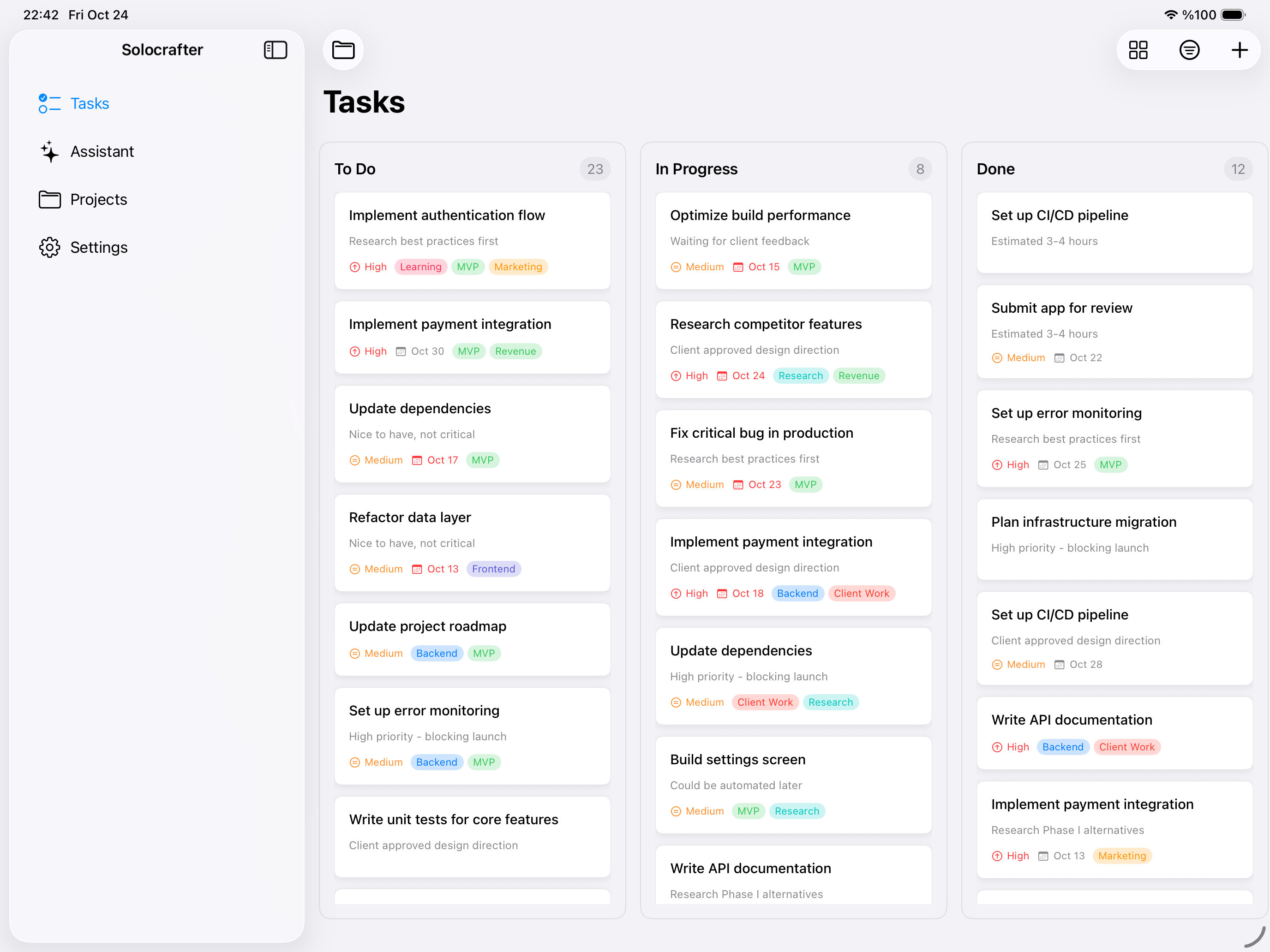This screenshot has width=1270, height=952.
Task: Select Projects in the sidebar
Action: point(98,199)
